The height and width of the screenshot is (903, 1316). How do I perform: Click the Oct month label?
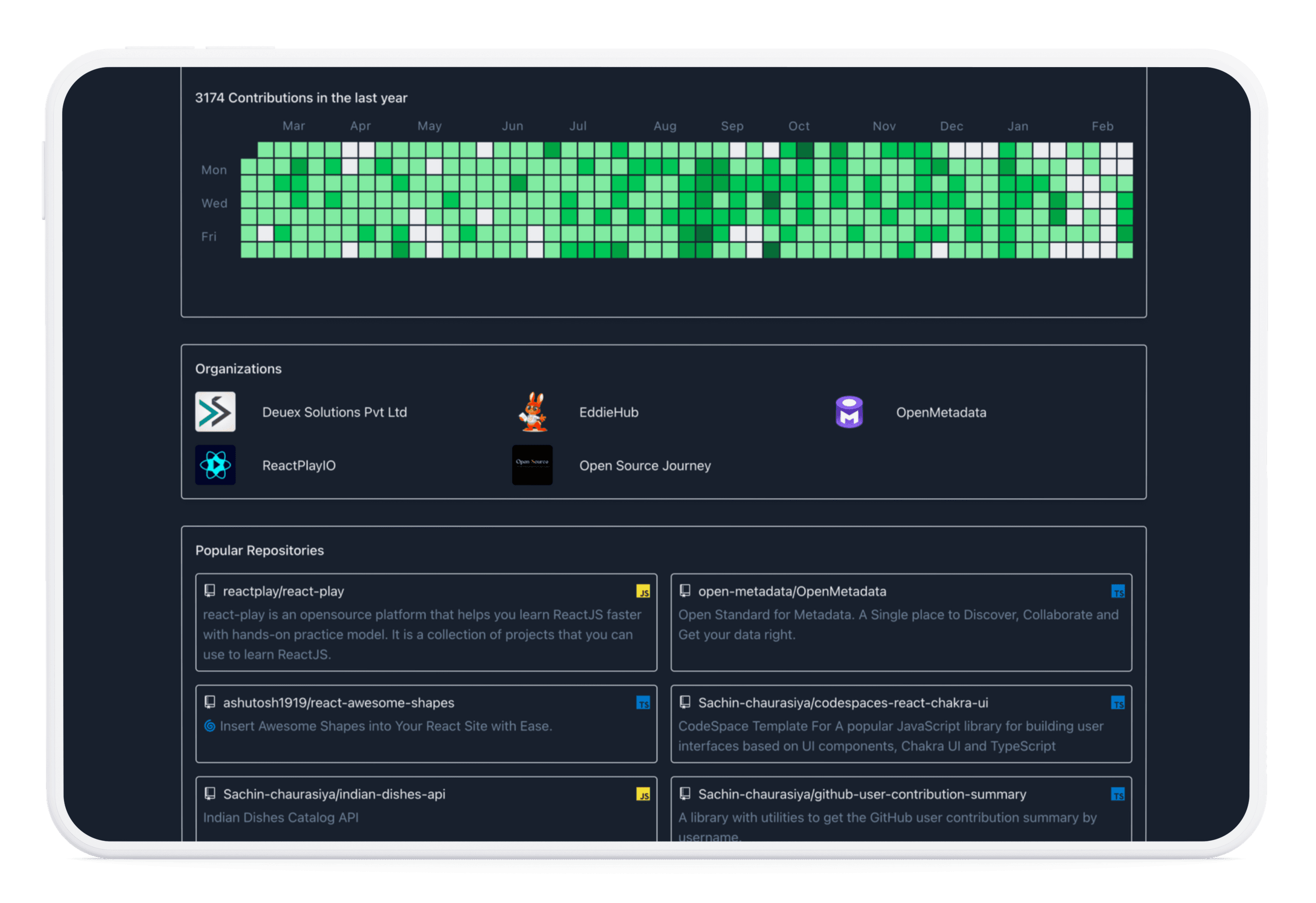pyautogui.click(x=799, y=126)
